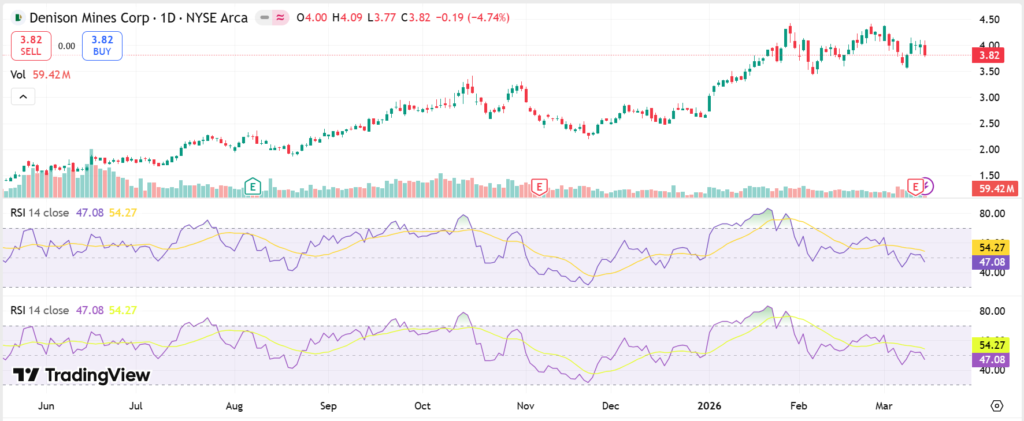Click the red 59.42 M volume axis label

(x=994, y=188)
